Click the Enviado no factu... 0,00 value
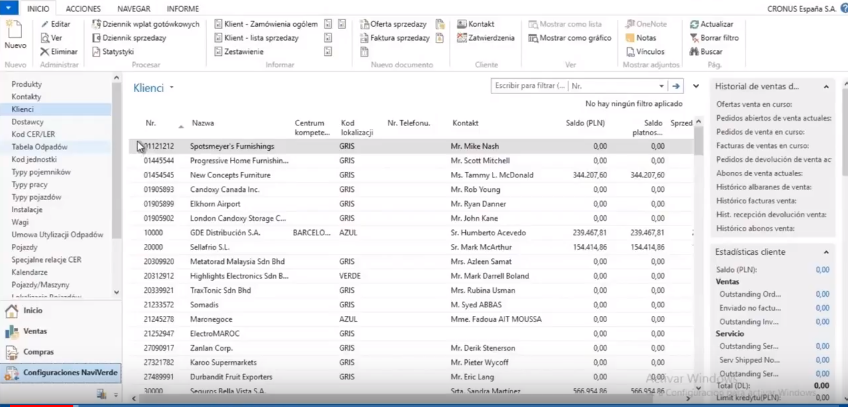 tap(822, 308)
